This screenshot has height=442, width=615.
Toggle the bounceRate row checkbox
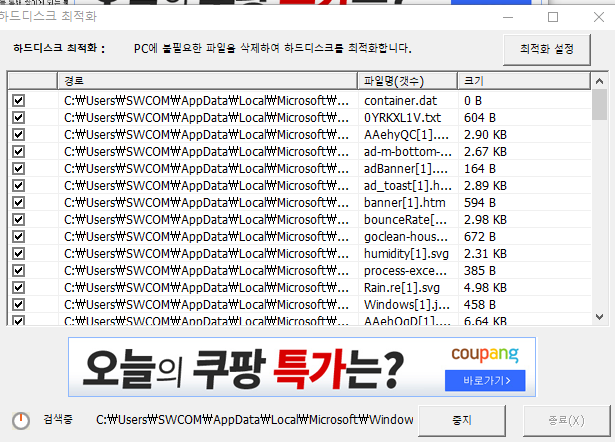click(x=18, y=220)
